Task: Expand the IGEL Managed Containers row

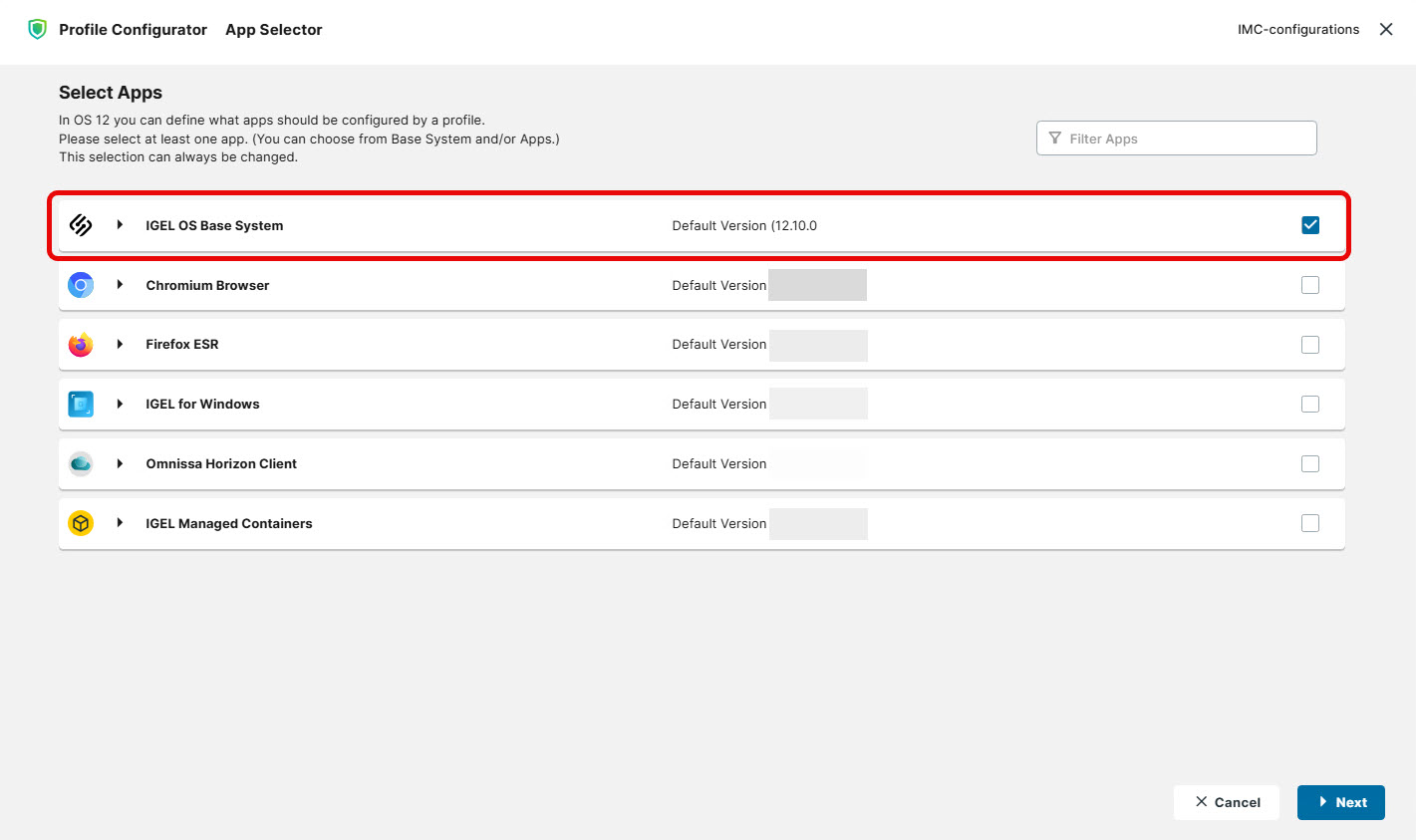Action: tap(120, 523)
